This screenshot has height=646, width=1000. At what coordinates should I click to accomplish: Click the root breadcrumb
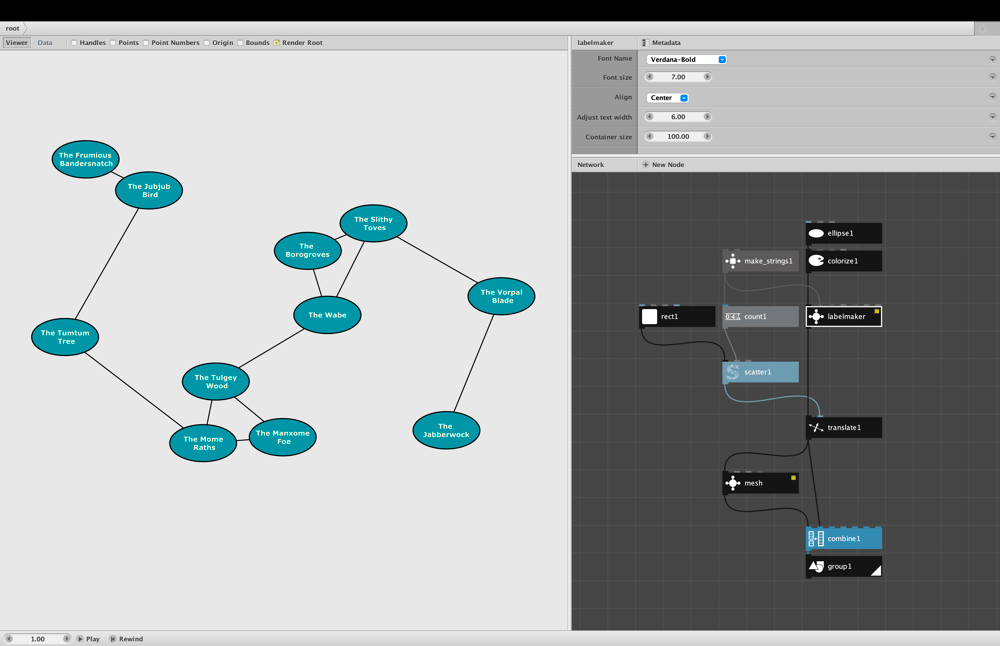tap(13, 28)
